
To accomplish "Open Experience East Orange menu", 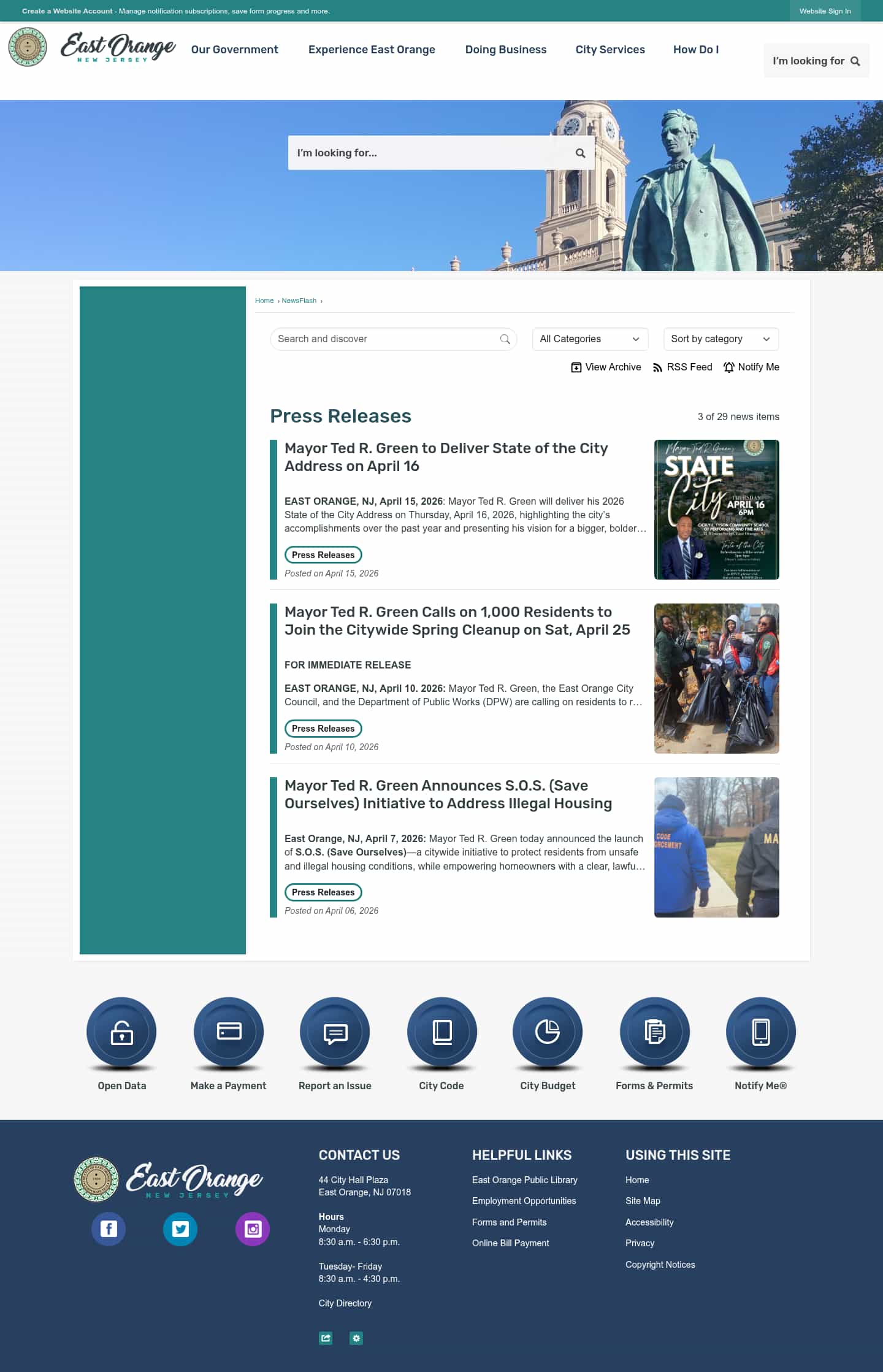I will 372,50.
